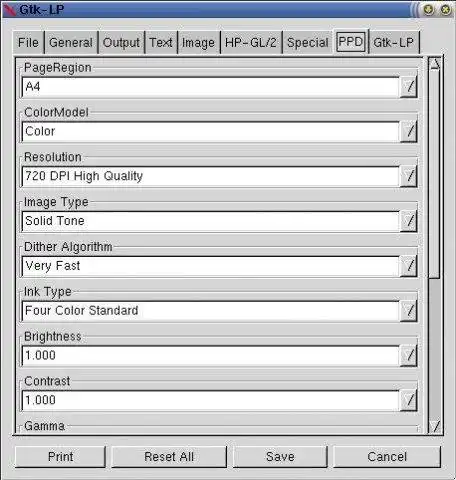The width and height of the screenshot is (456, 480).
Task: Click the first round title bar button
Action: click(429, 10)
